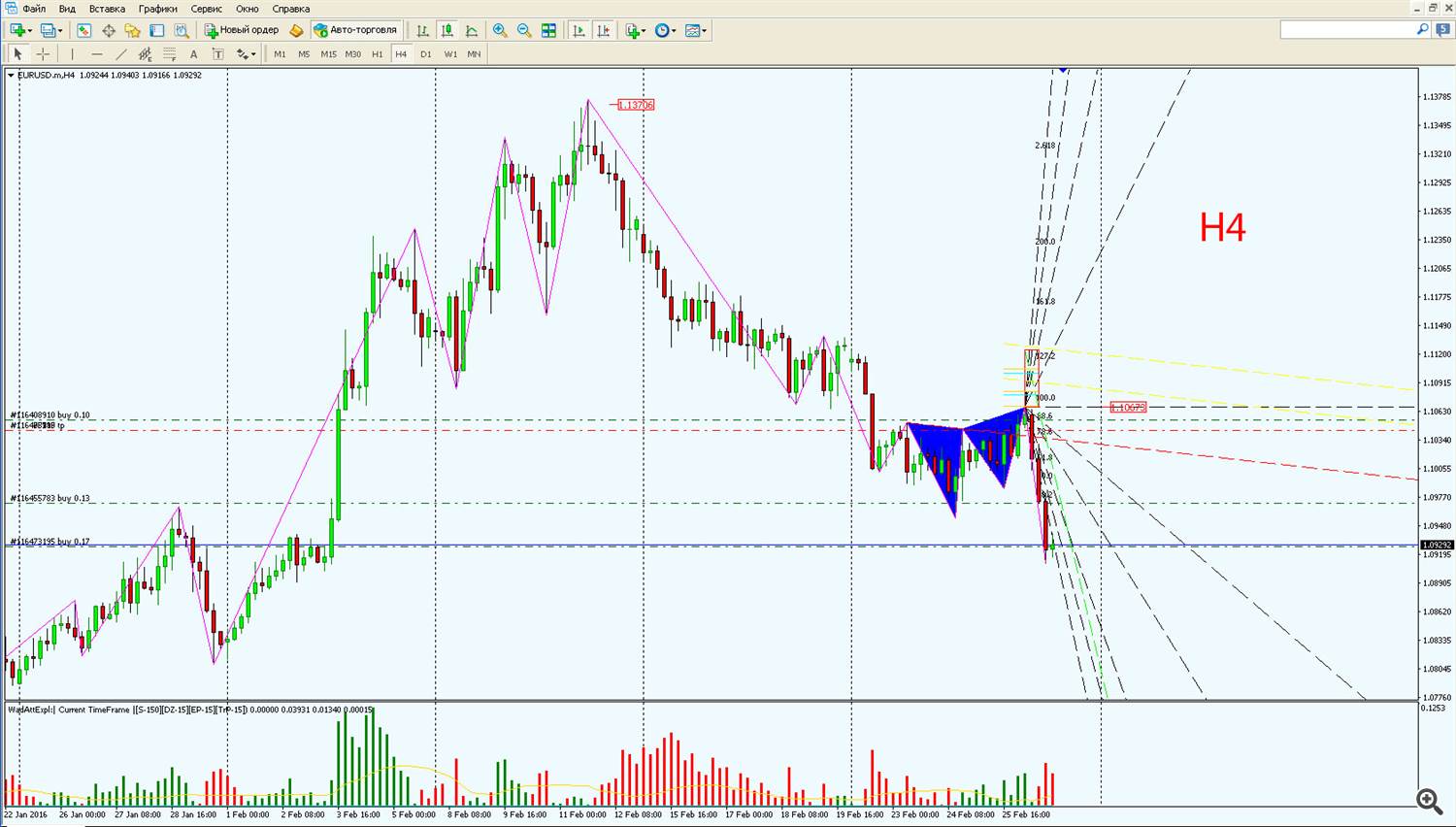The image size is (1456, 827).
Task: Select the Trendline tool
Action: click(120, 54)
